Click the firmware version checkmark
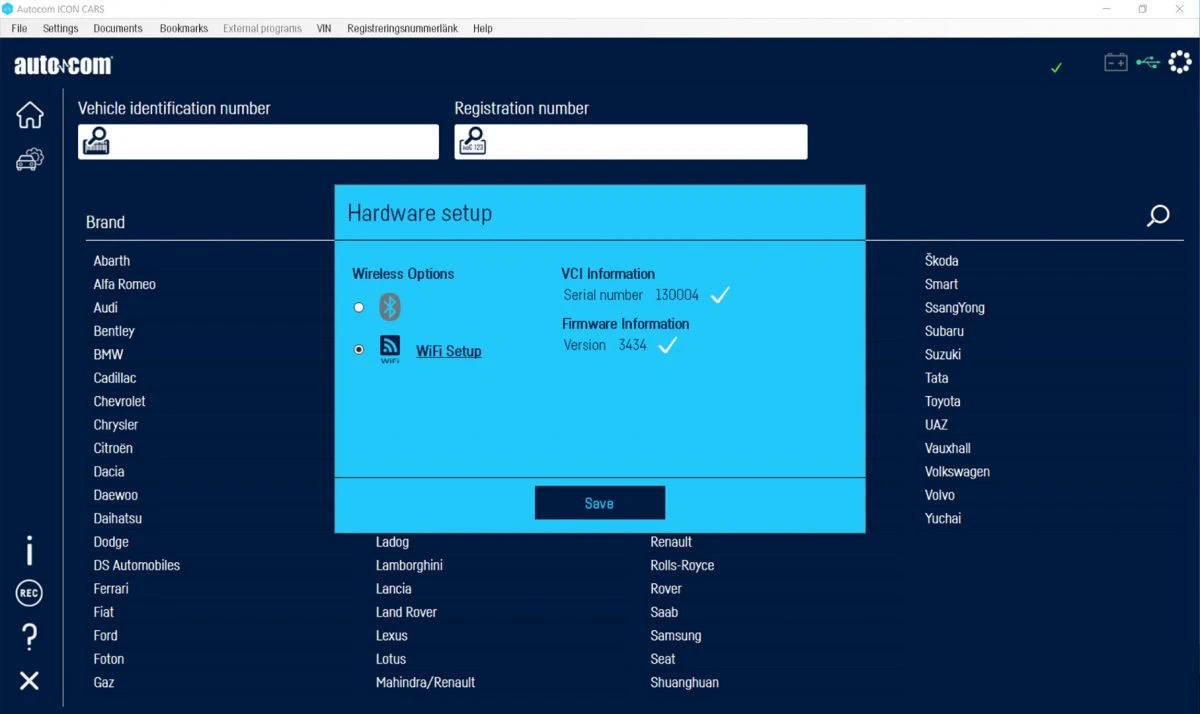Viewport: 1200px width, 714px height. coord(668,345)
